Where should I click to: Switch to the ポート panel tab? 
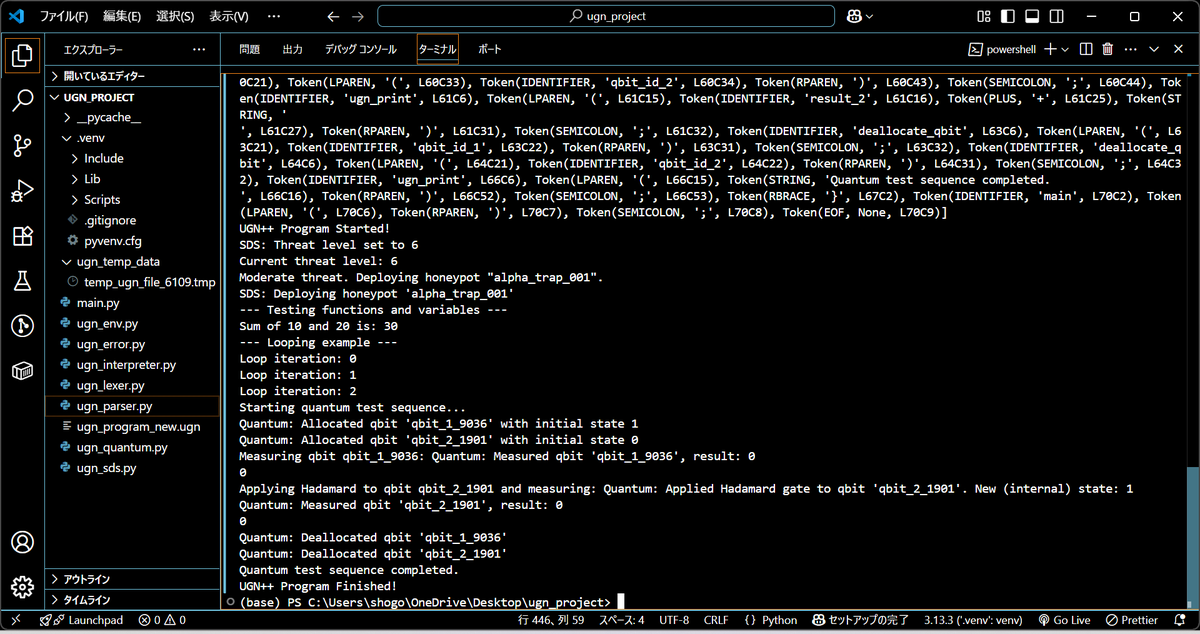point(490,49)
